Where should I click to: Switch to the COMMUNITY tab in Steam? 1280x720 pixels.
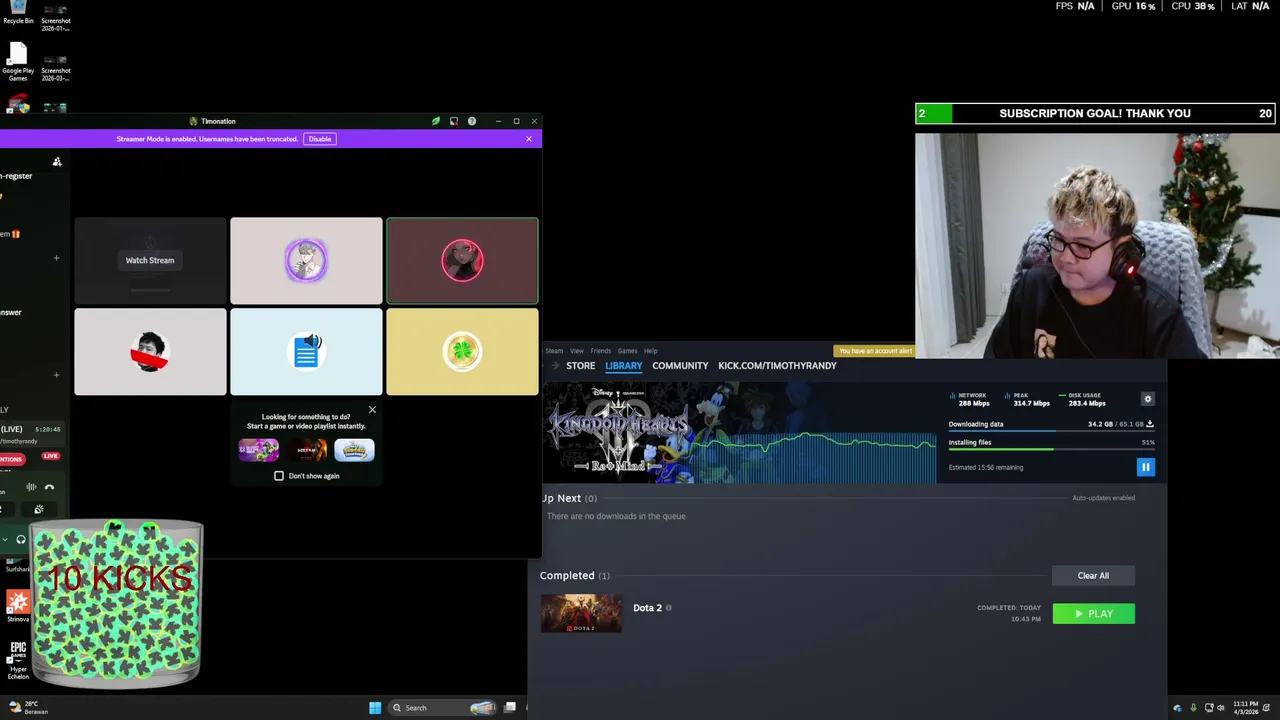680,366
